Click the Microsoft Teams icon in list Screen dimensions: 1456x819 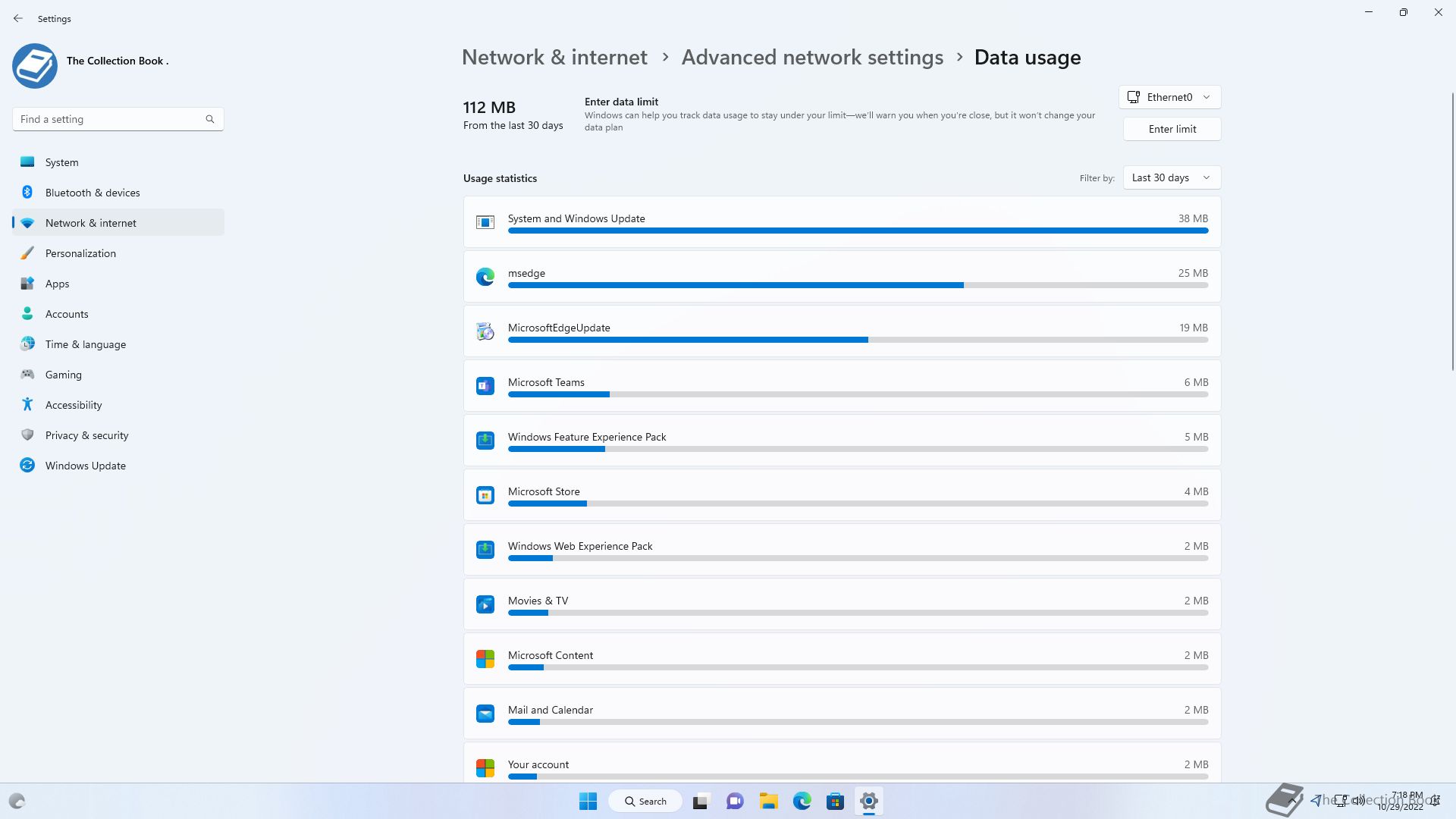point(485,386)
